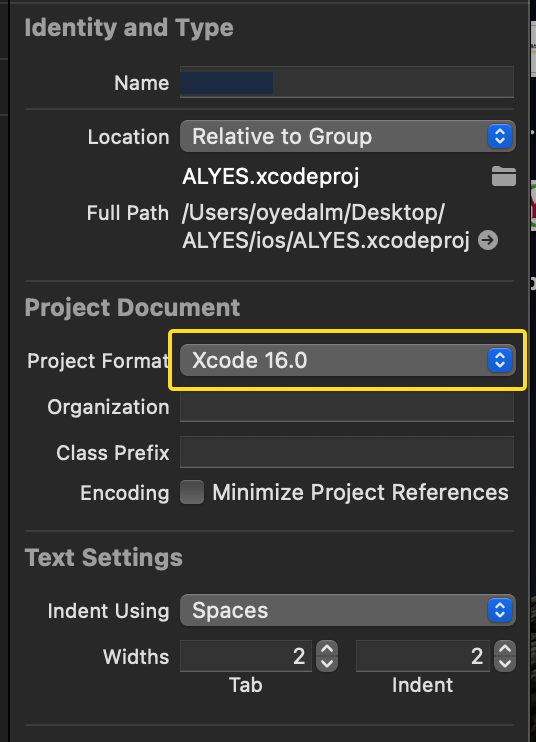Decrease Indent width with the down stepper arrow
Viewport: 536px width, 742px height.
(505, 664)
